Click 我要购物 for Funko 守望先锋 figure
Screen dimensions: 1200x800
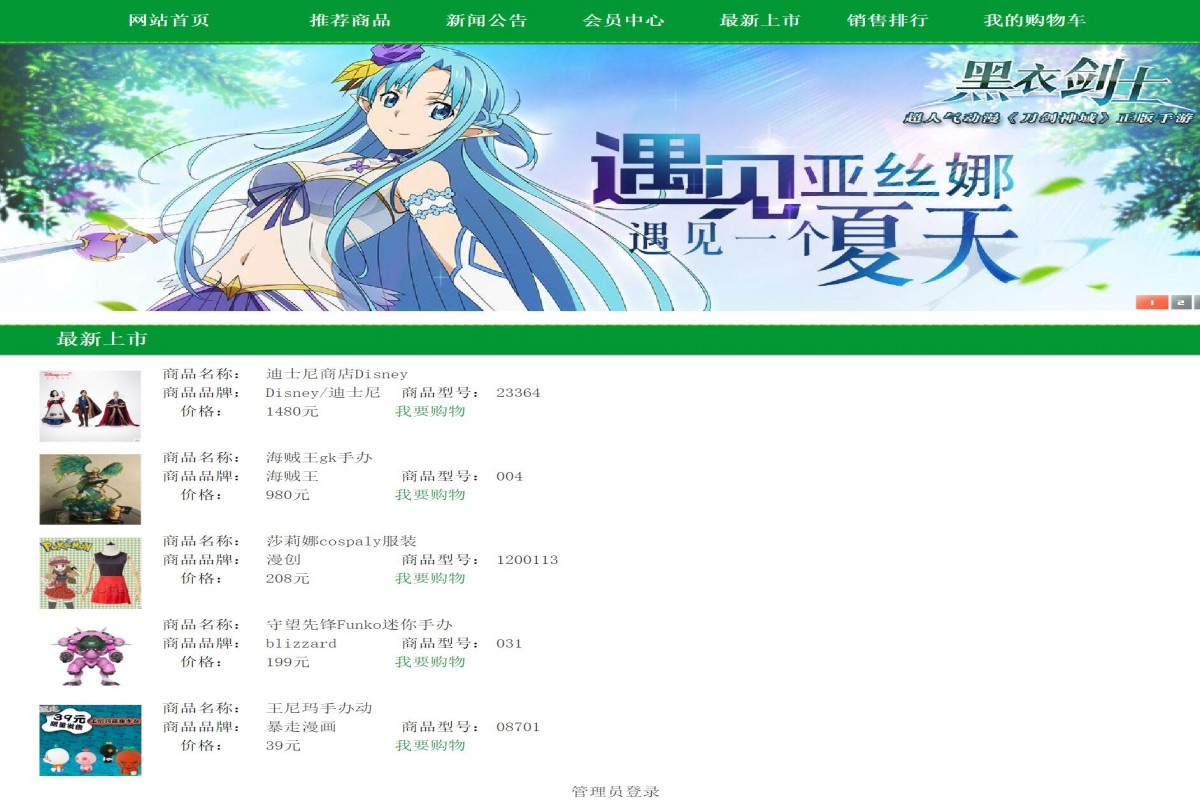point(429,661)
